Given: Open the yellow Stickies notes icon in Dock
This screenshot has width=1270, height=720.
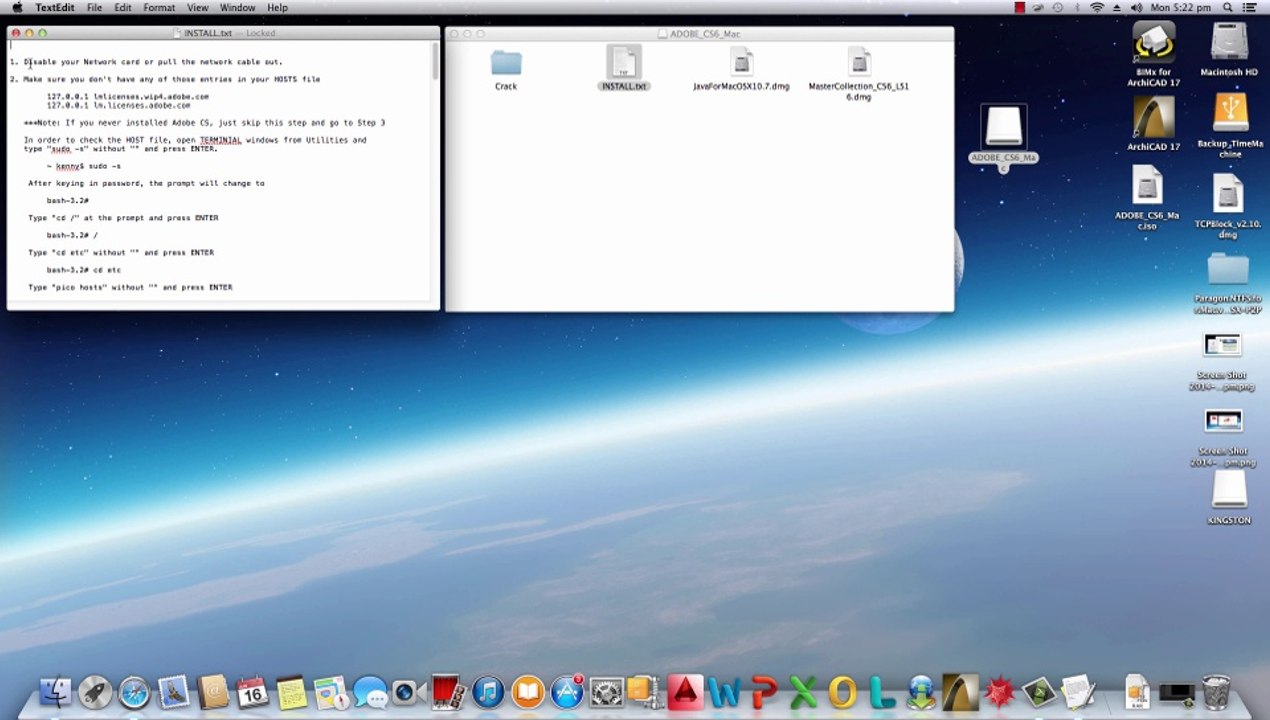Looking at the screenshot, I should pos(291,692).
